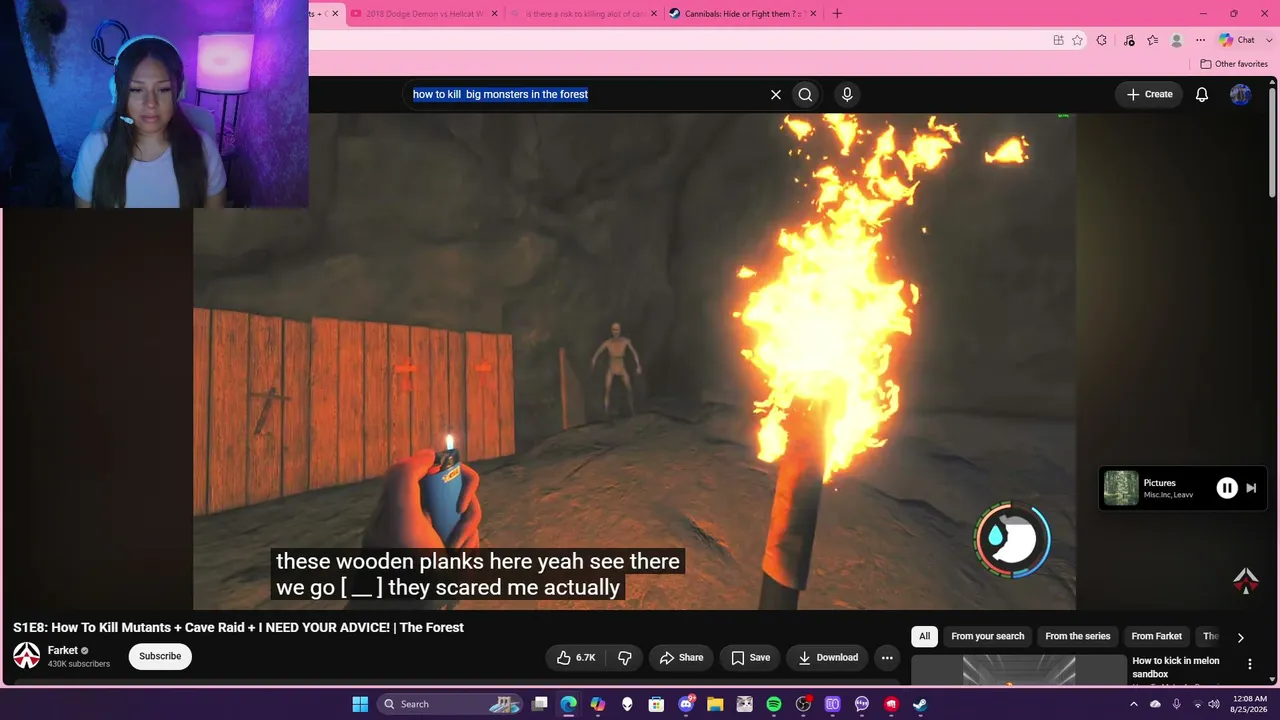Open OBS Studio from the taskbar
The width and height of the screenshot is (1280, 720).
click(x=803, y=704)
